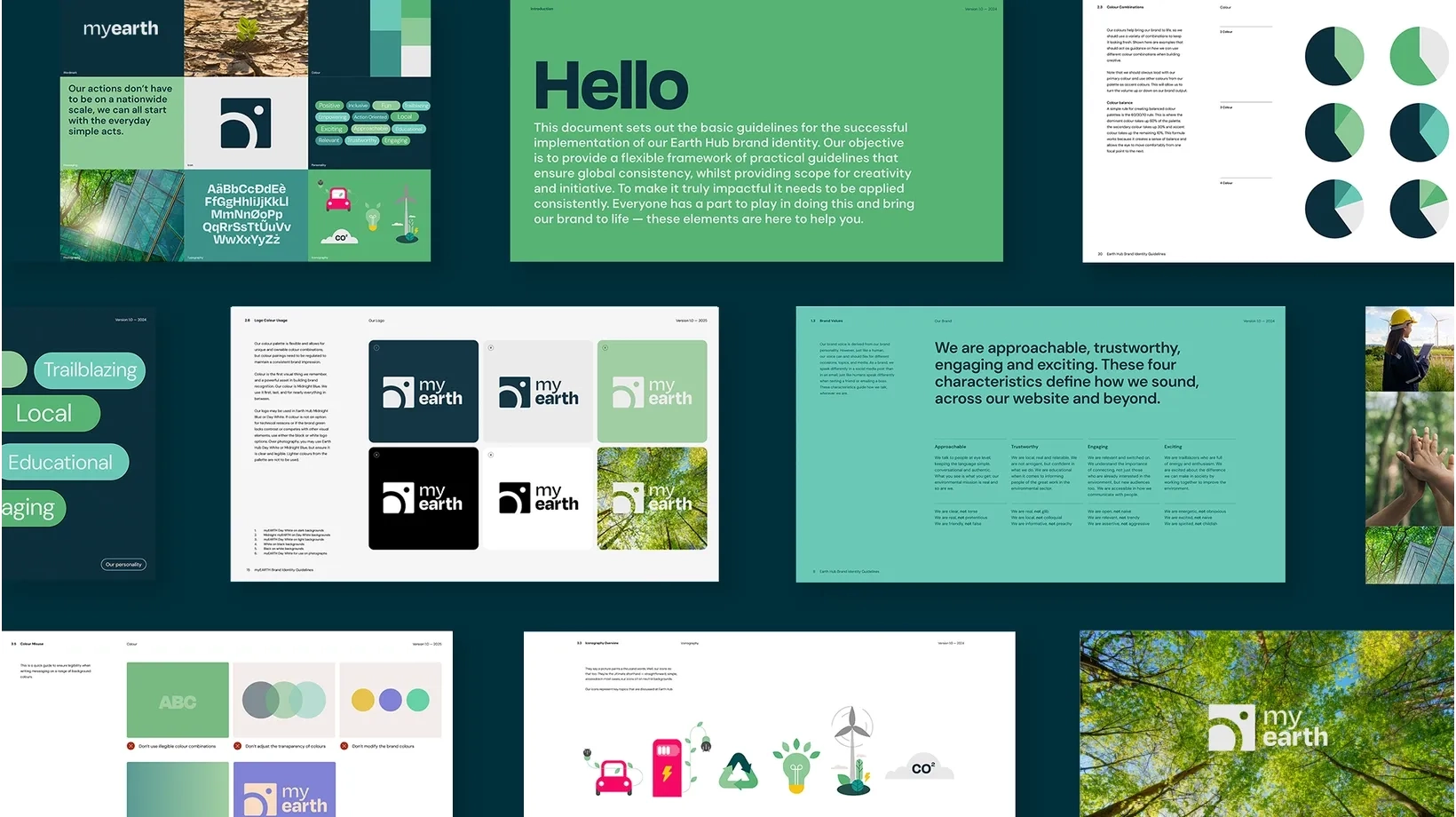Click the red X beside 'Don't use illegible colour combinations'
Image resolution: width=1456 pixels, height=817 pixels.
click(131, 746)
